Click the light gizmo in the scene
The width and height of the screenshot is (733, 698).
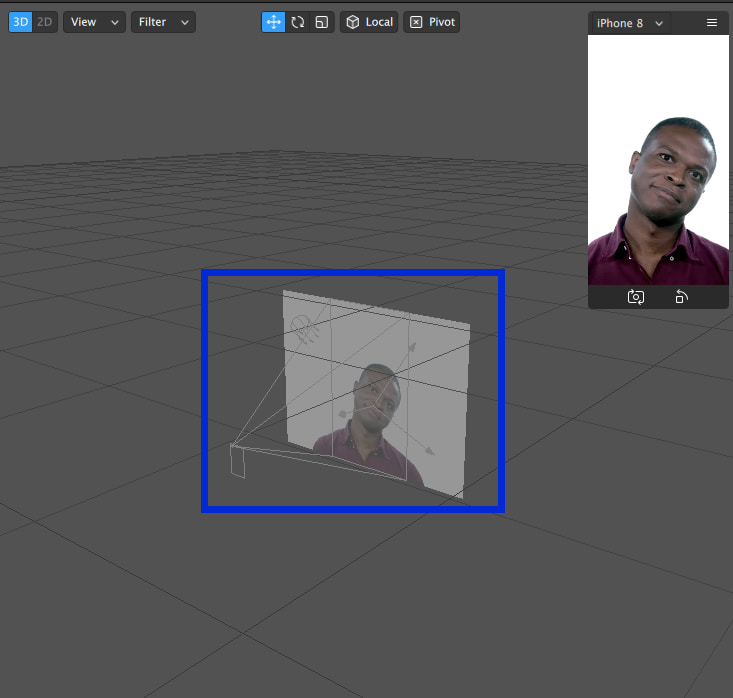pos(300,324)
